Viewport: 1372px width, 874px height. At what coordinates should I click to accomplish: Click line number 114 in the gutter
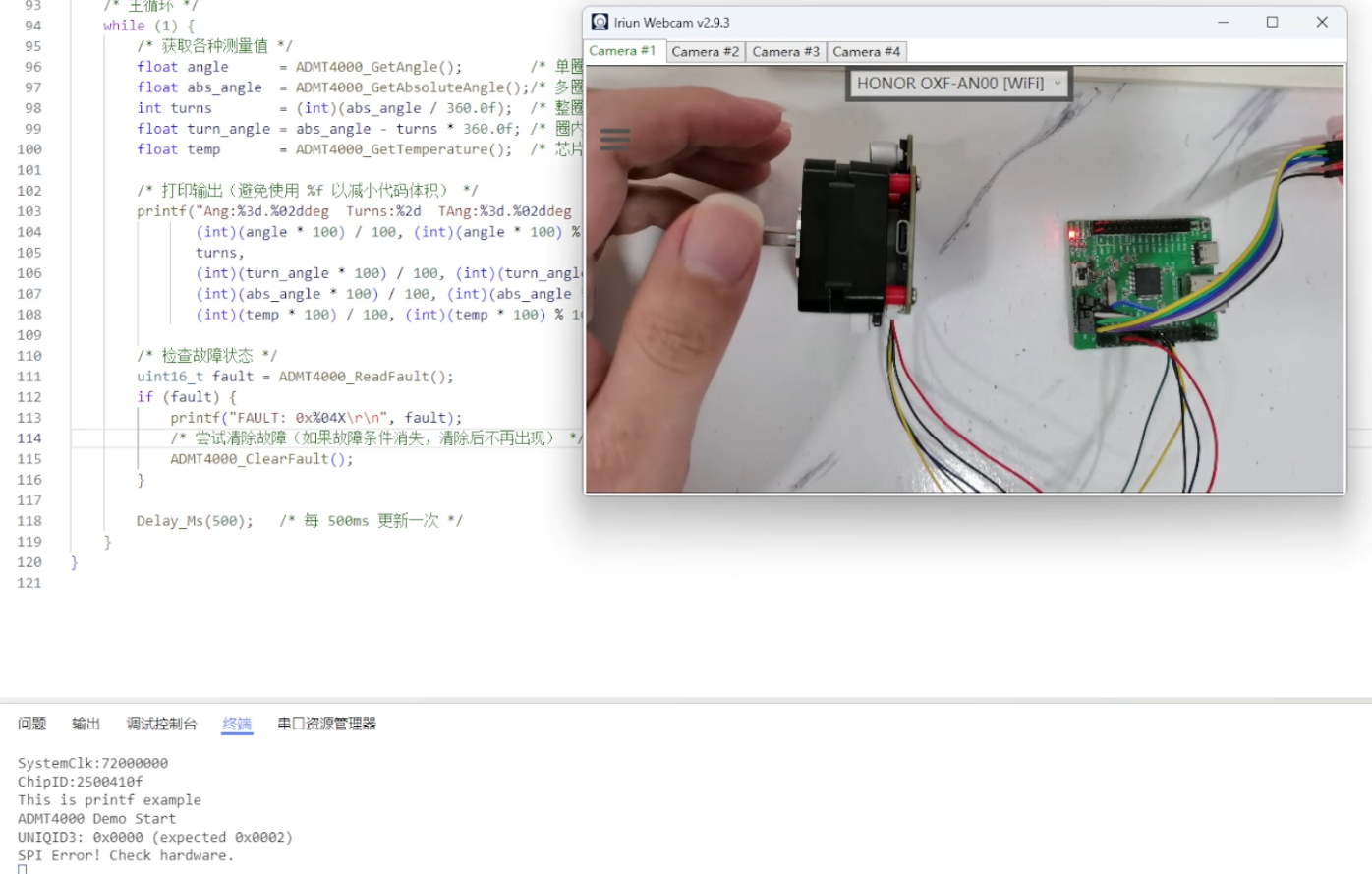[29, 438]
